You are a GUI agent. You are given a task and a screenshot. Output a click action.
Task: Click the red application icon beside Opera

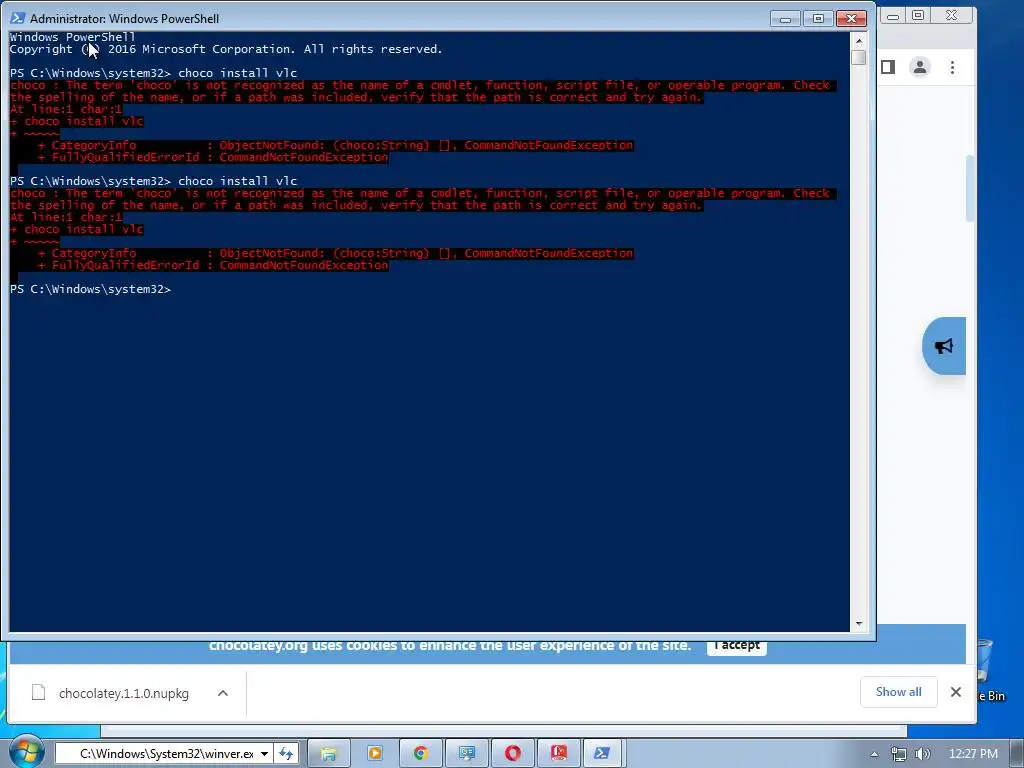[x=558, y=754]
